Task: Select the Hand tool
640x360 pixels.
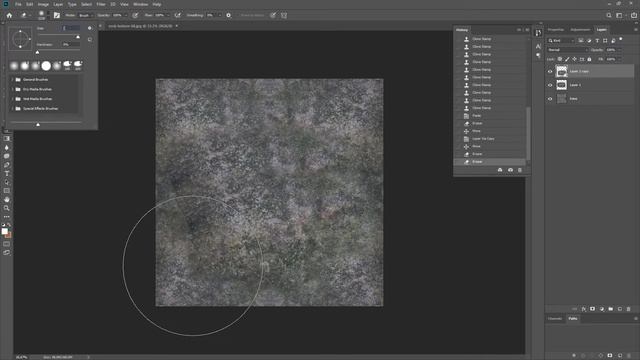Action: coord(7,200)
